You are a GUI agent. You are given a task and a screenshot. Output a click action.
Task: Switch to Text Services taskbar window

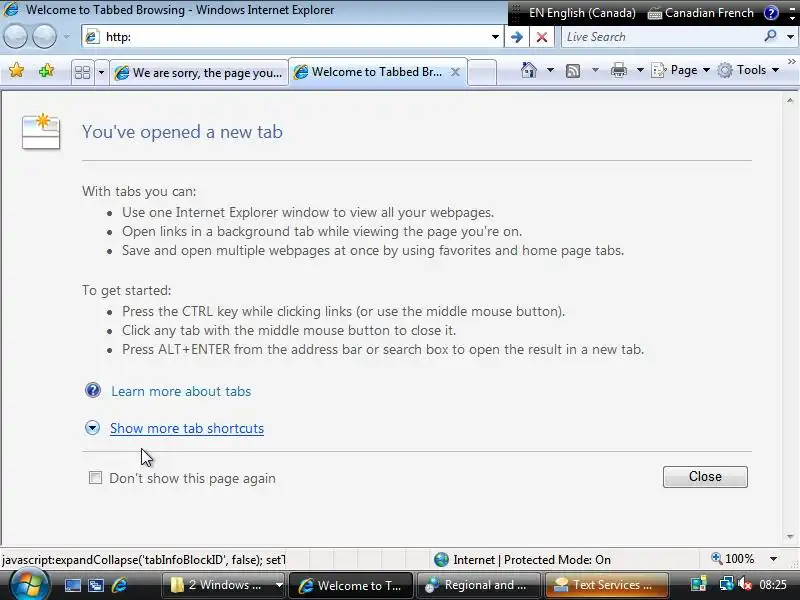coord(607,585)
